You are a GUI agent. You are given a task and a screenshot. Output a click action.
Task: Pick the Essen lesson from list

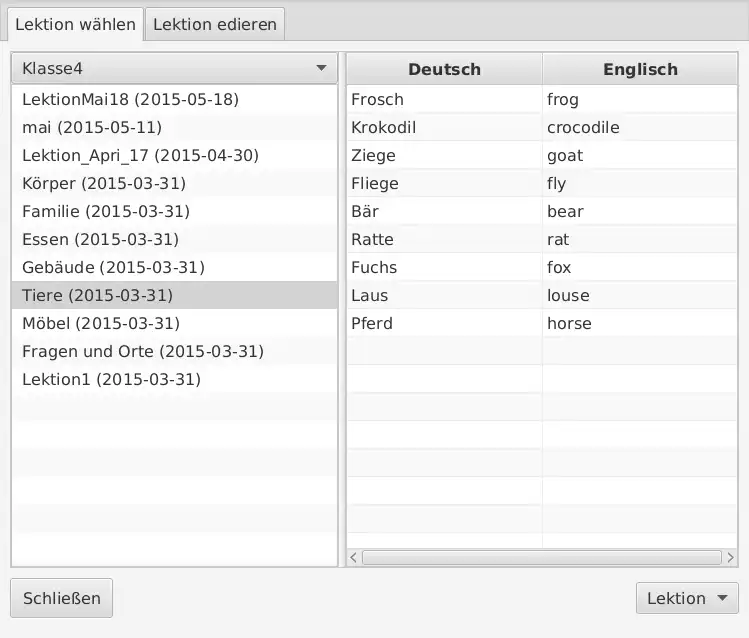tap(100, 240)
